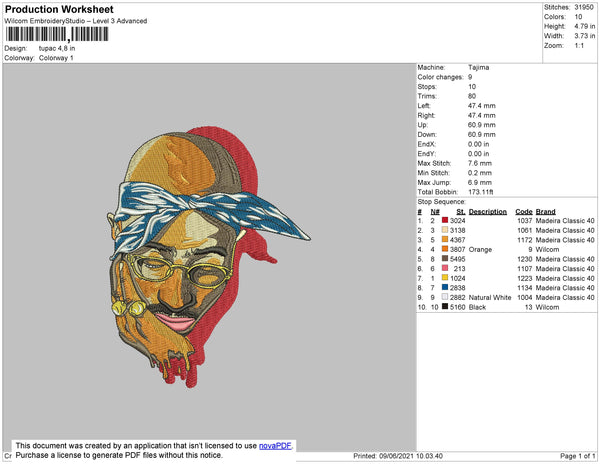Viewport: 600px width, 464px height.
Task: Click code '1037' in stop row 1
Action: click(525, 221)
